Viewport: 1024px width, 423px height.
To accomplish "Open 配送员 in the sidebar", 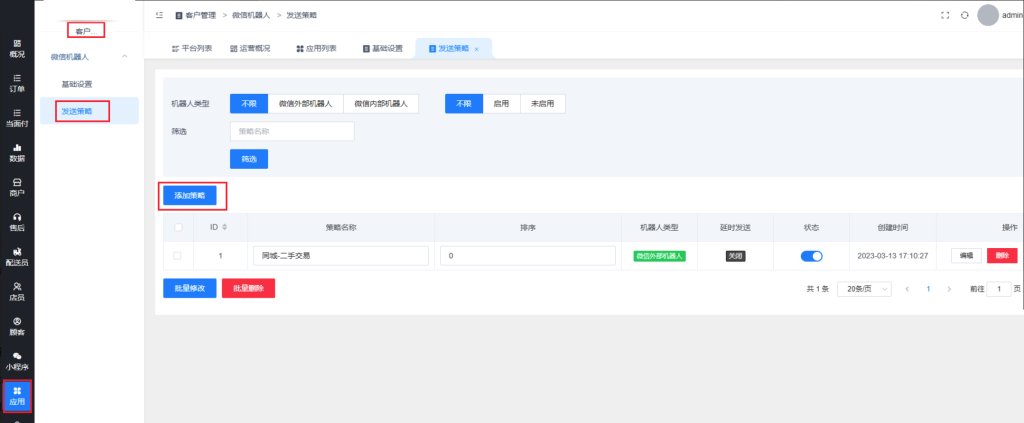I will point(17,256).
